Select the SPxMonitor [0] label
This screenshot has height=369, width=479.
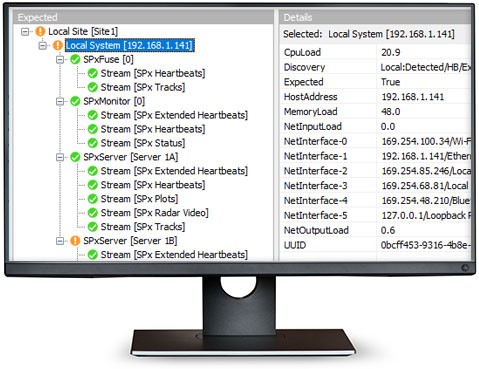[114, 101]
